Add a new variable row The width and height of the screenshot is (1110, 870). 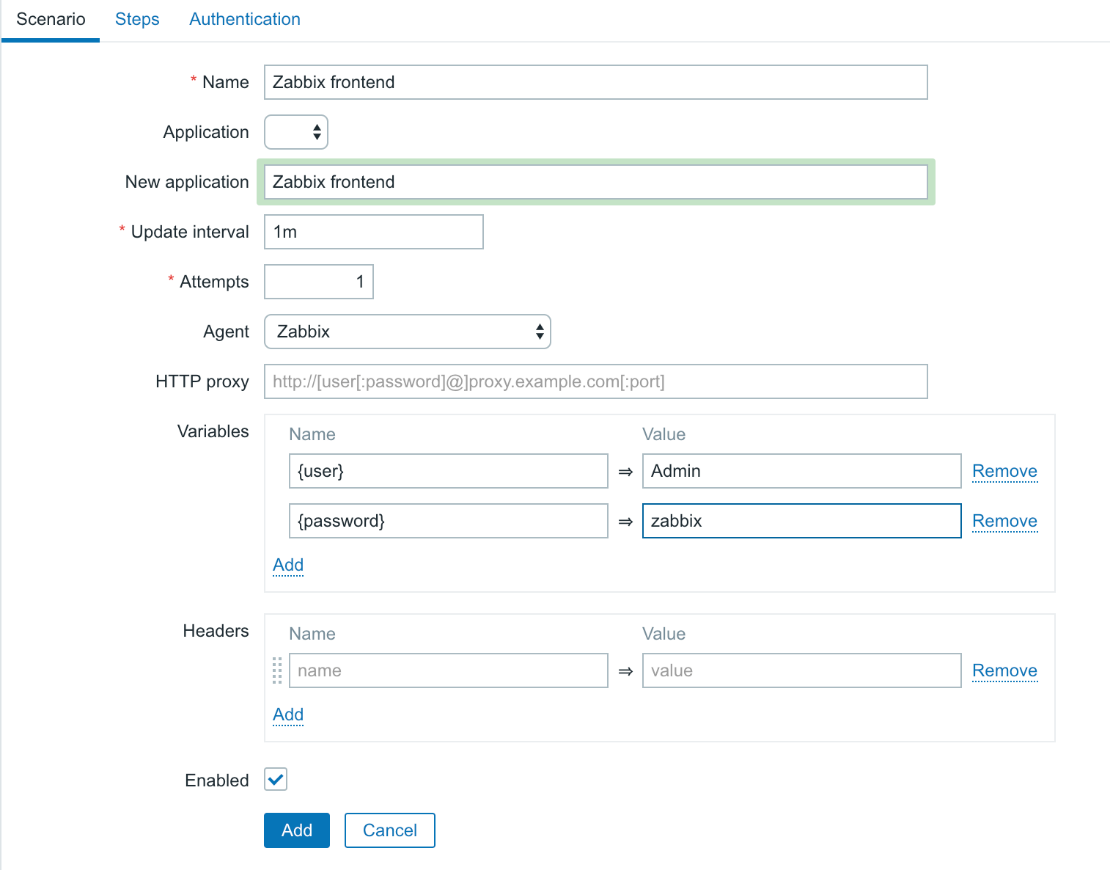tap(288, 565)
